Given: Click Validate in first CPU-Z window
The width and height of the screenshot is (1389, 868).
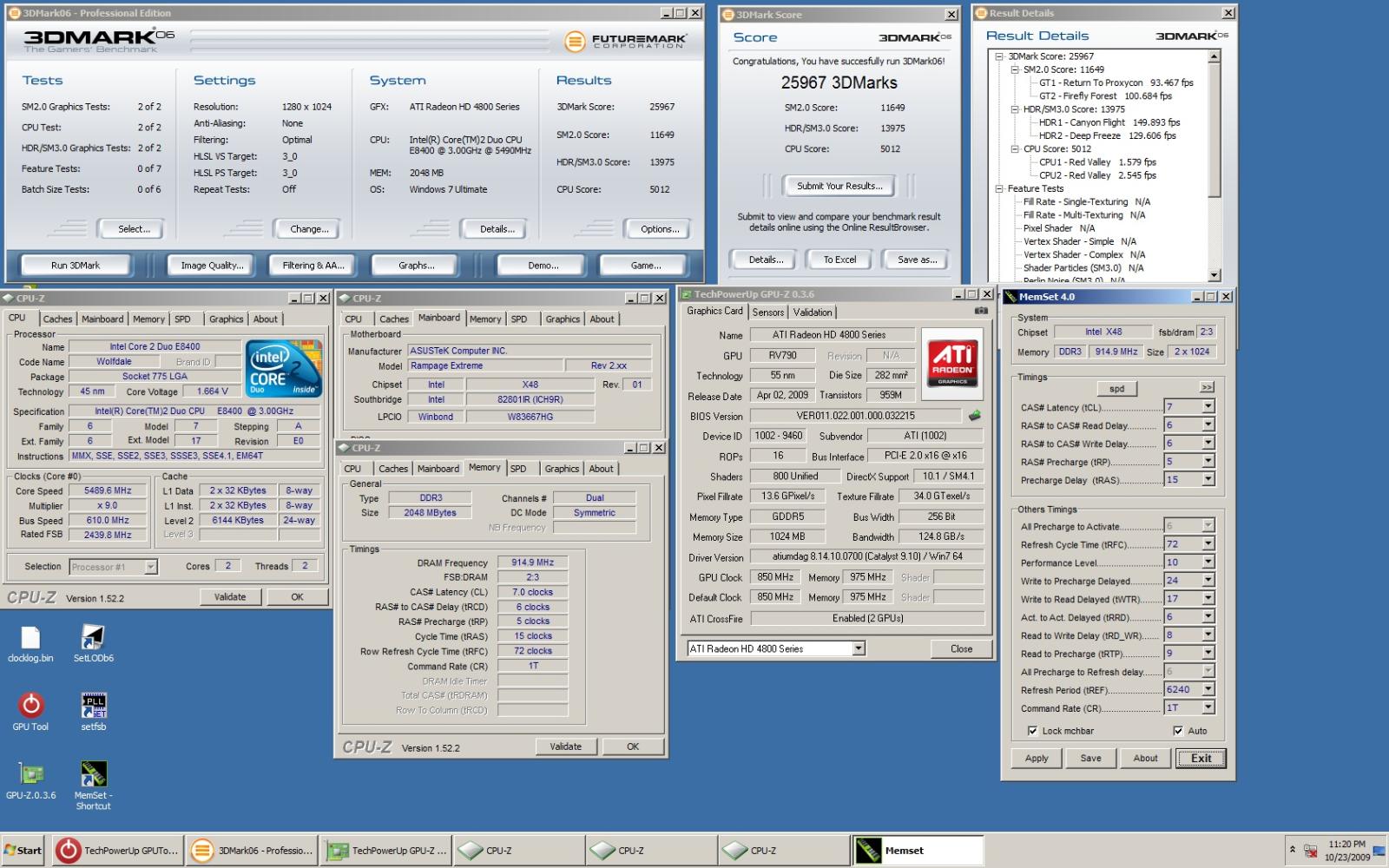Looking at the screenshot, I should pos(230,597).
